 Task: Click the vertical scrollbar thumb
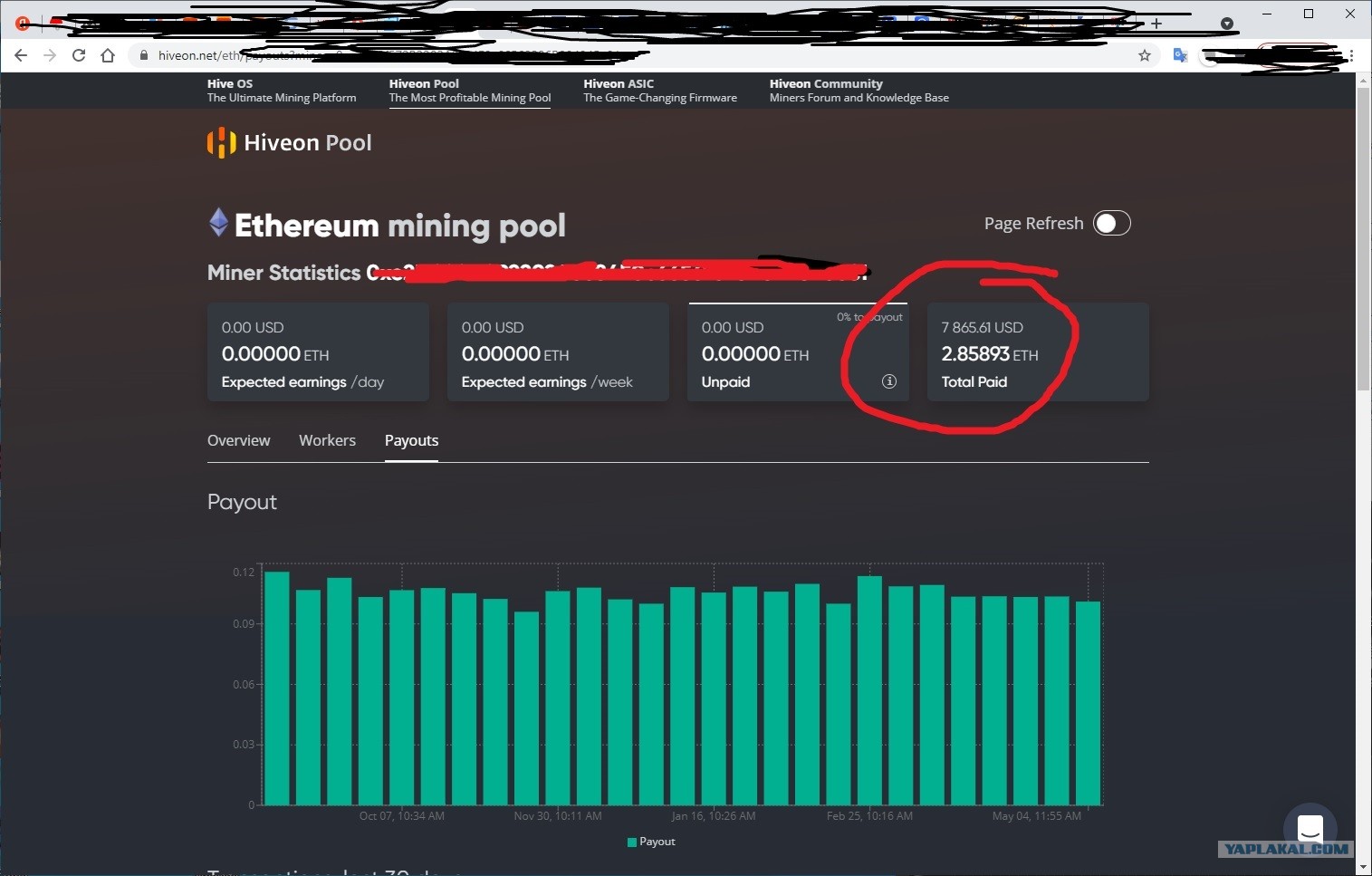pos(1363,240)
